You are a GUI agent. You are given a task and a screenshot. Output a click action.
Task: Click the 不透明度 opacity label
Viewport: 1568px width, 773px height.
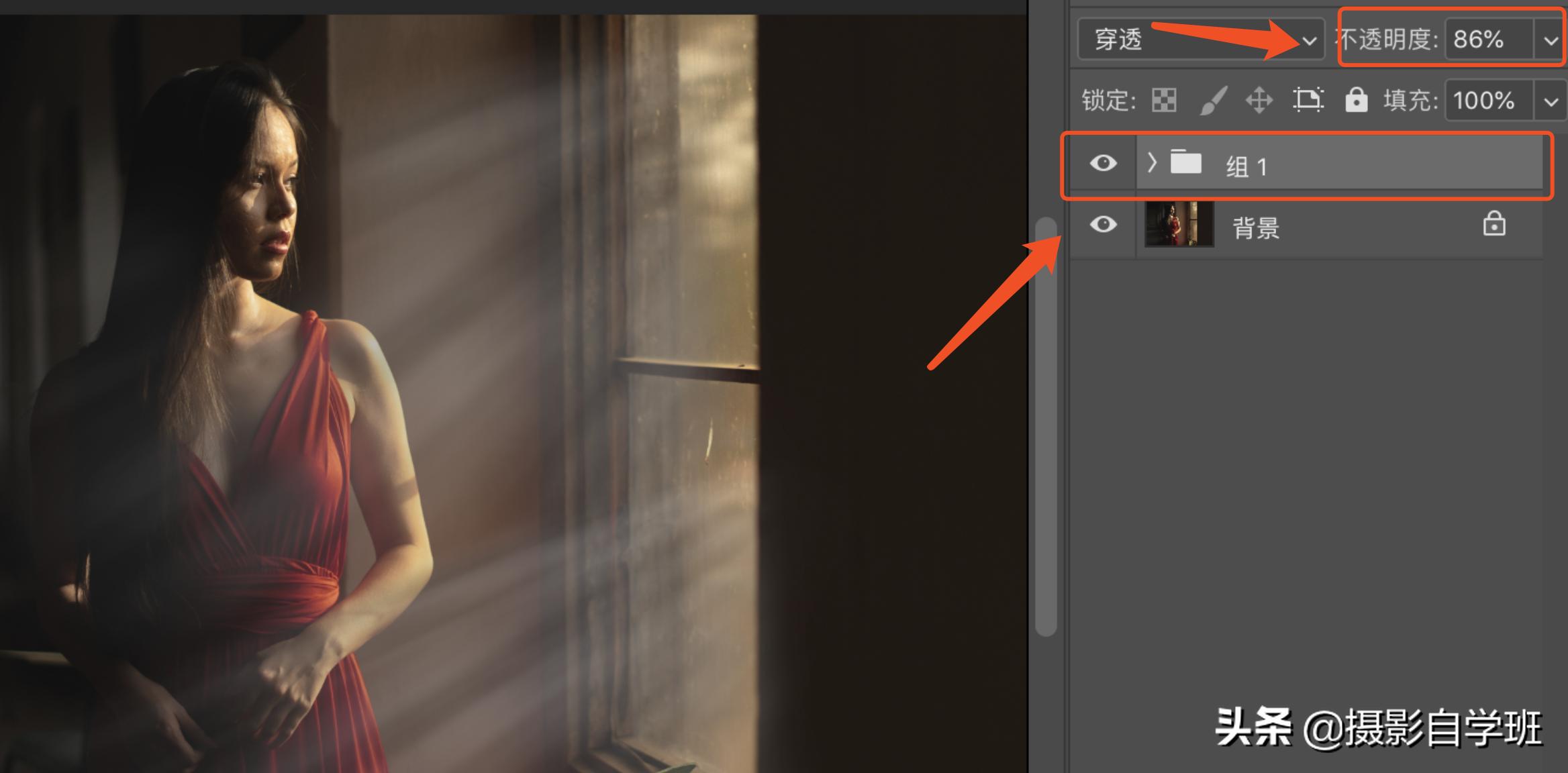(x=1388, y=40)
